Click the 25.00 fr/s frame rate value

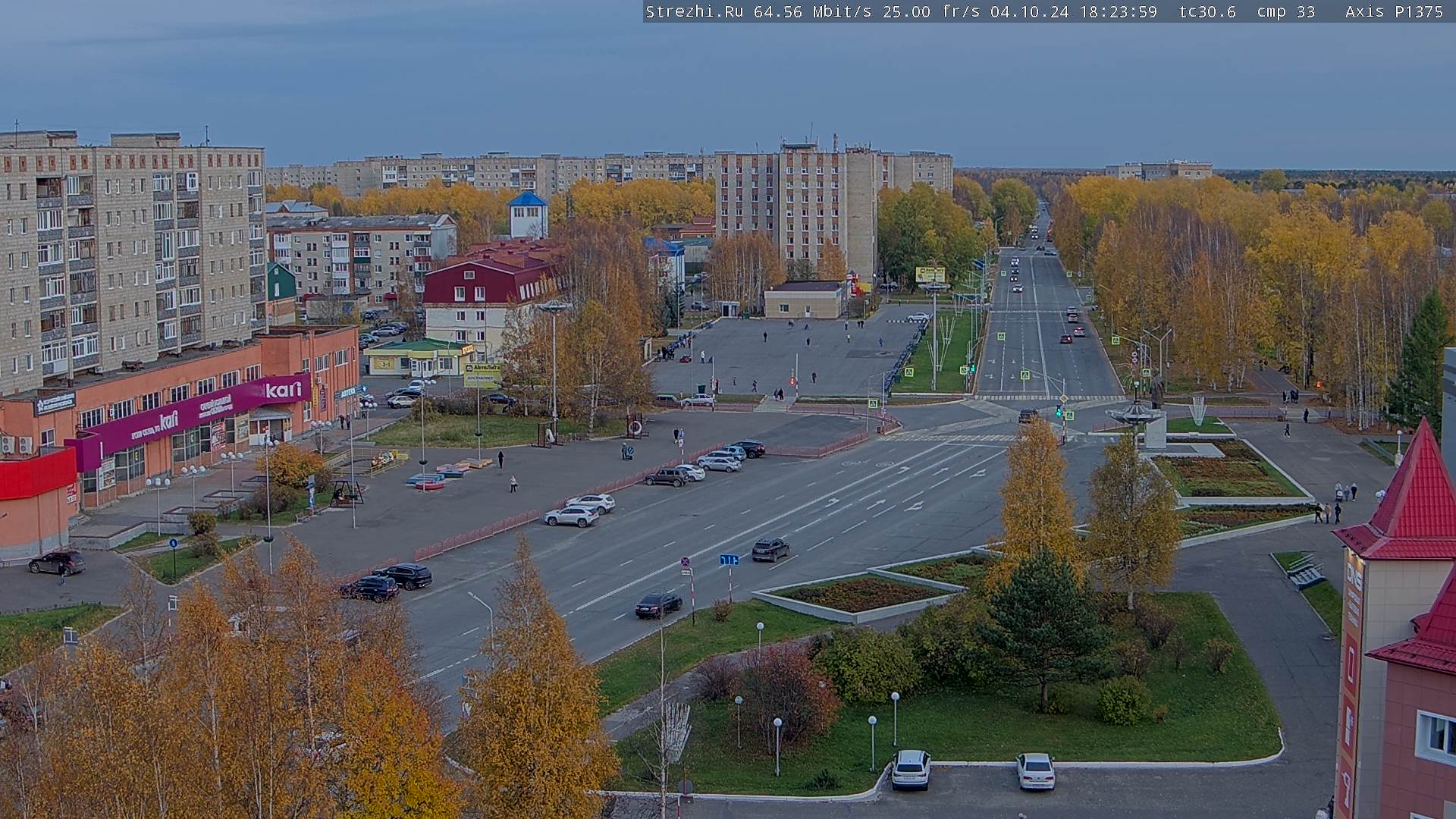point(931,11)
